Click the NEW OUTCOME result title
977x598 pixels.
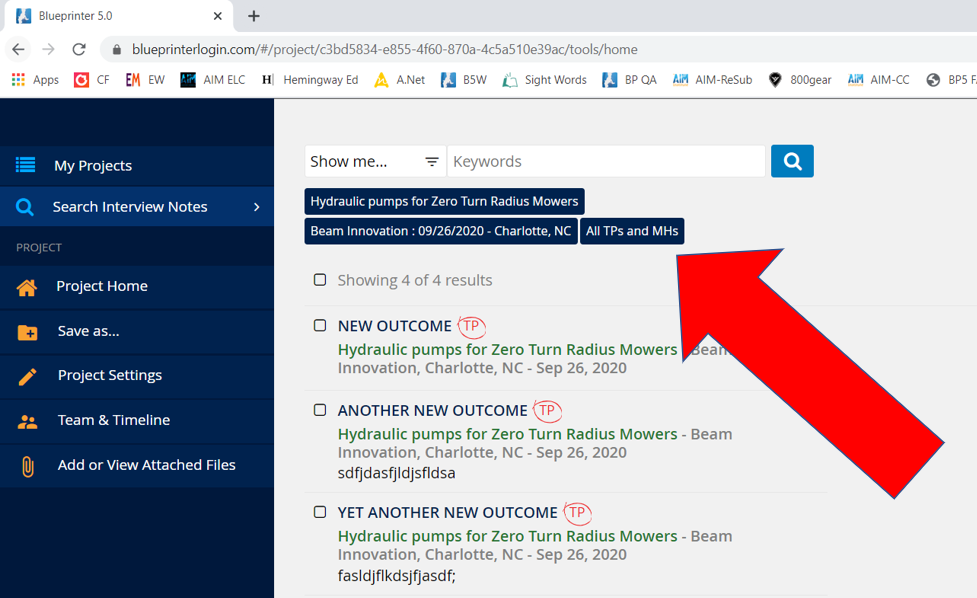click(394, 326)
